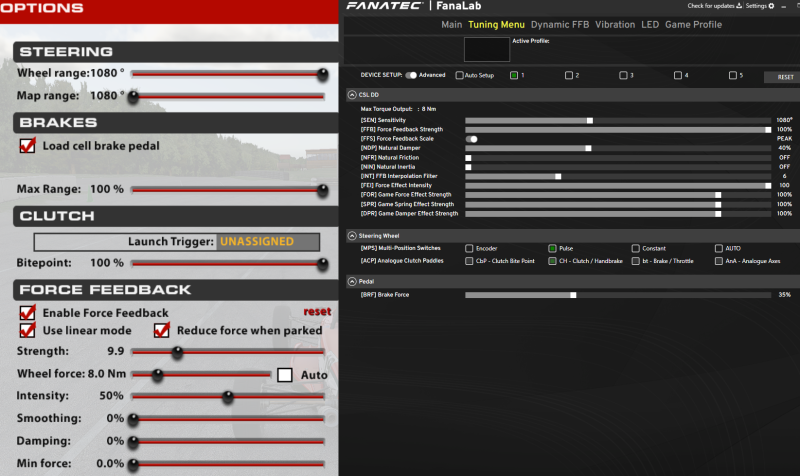Select setup slot 4 checkbox

[x=678, y=75]
